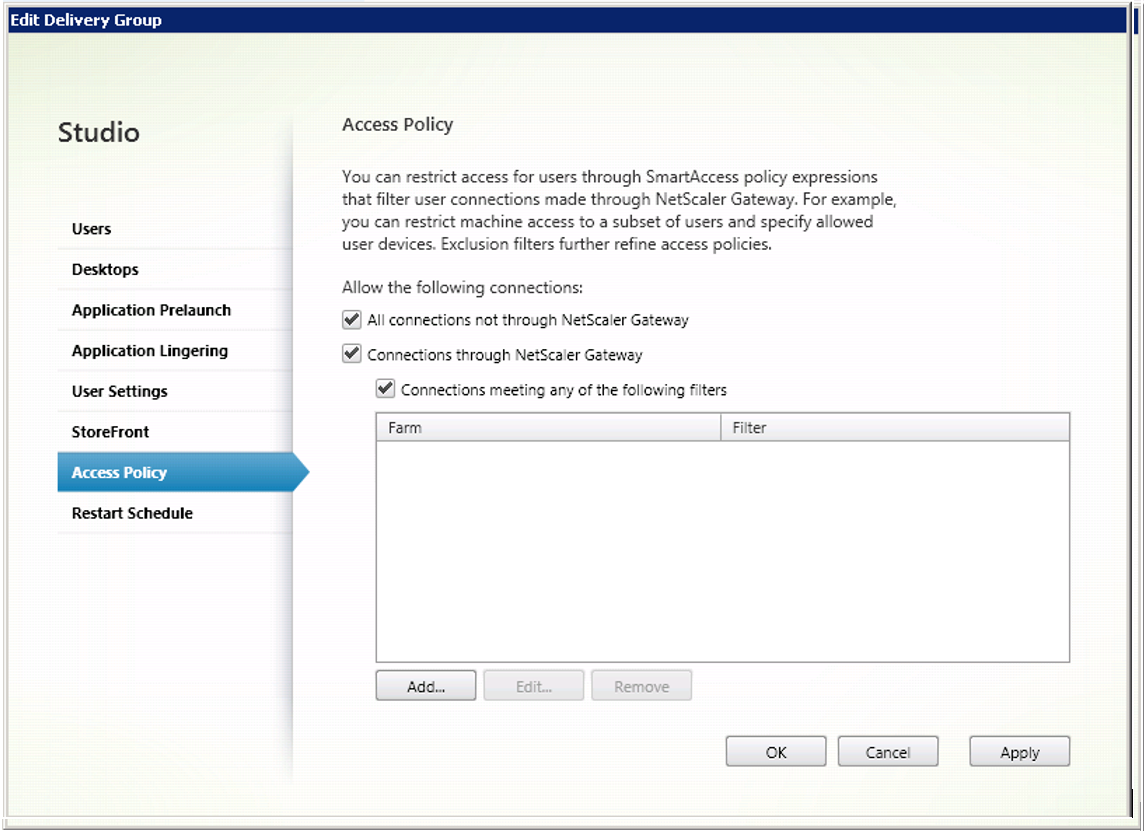
Task: Uncheck All connections not through NetScaler Gateway
Action: click(x=352, y=320)
